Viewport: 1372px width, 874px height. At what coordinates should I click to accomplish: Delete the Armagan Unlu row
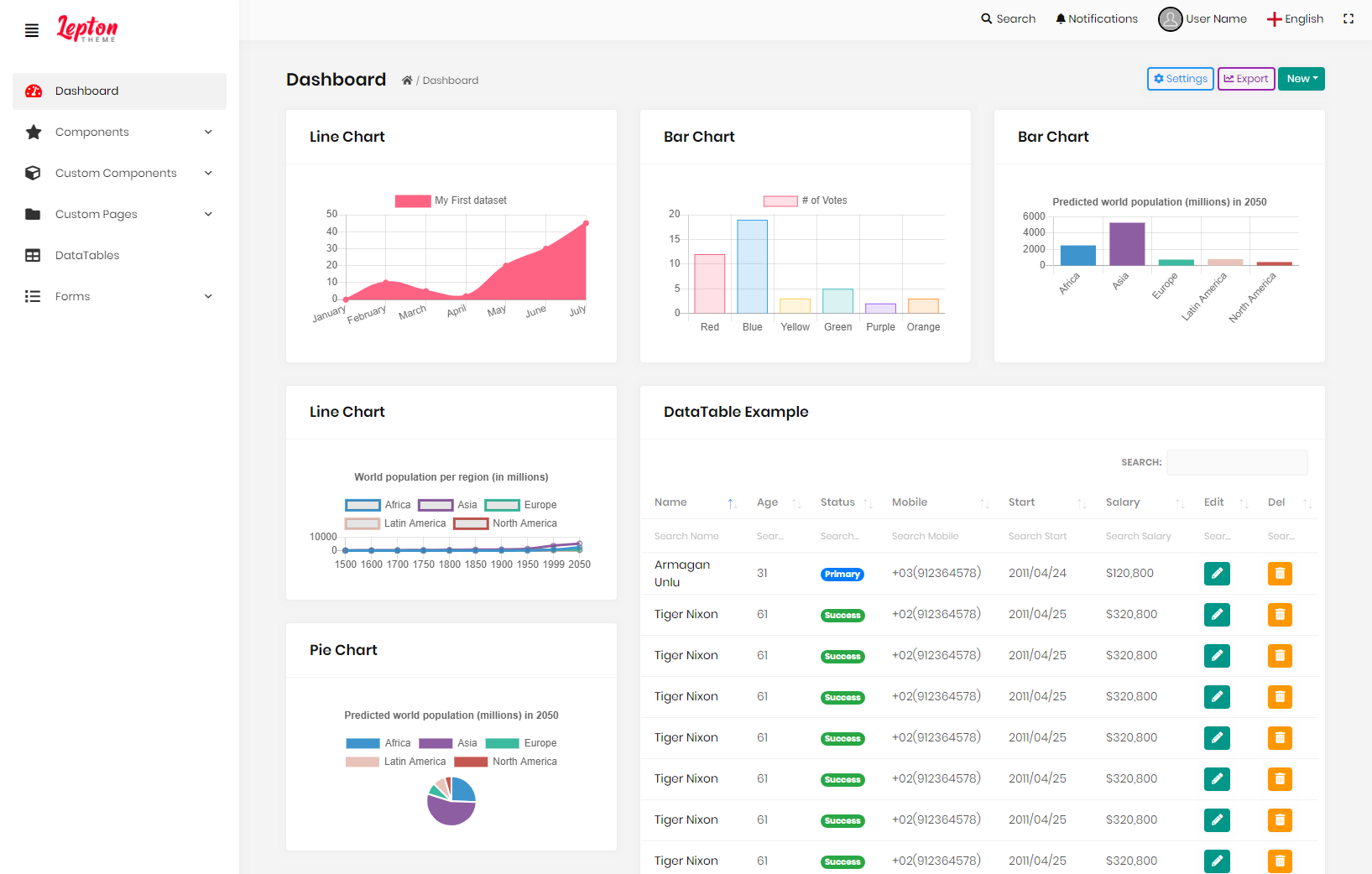point(1280,574)
